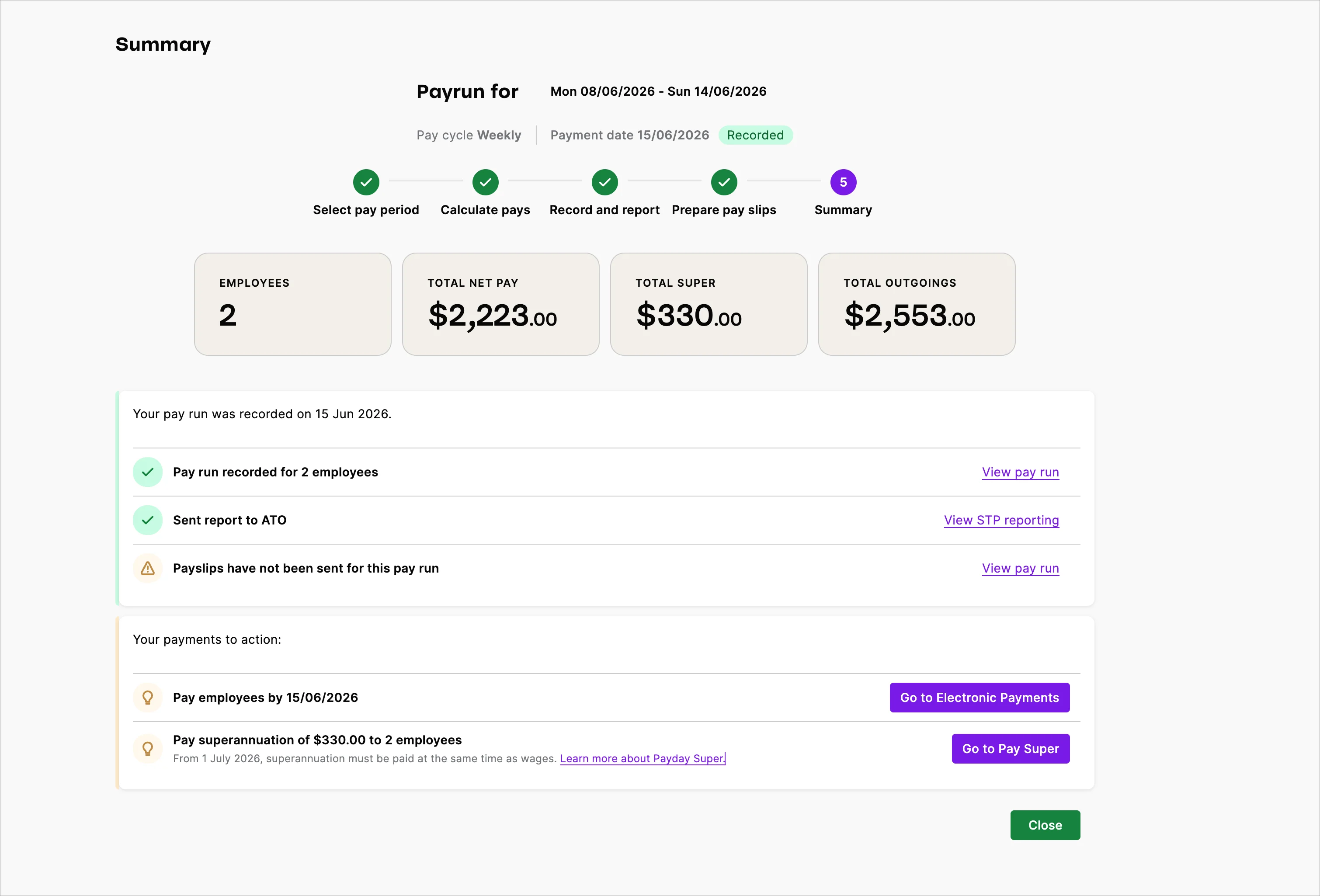Click the Close button at the bottom
Image resolution: width=1320 pixels, height=896 pixels.
1045,825
